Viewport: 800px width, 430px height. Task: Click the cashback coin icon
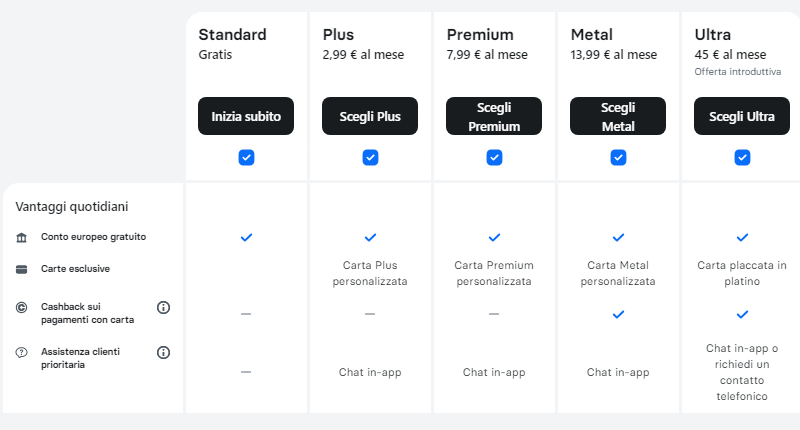(21, 308)
